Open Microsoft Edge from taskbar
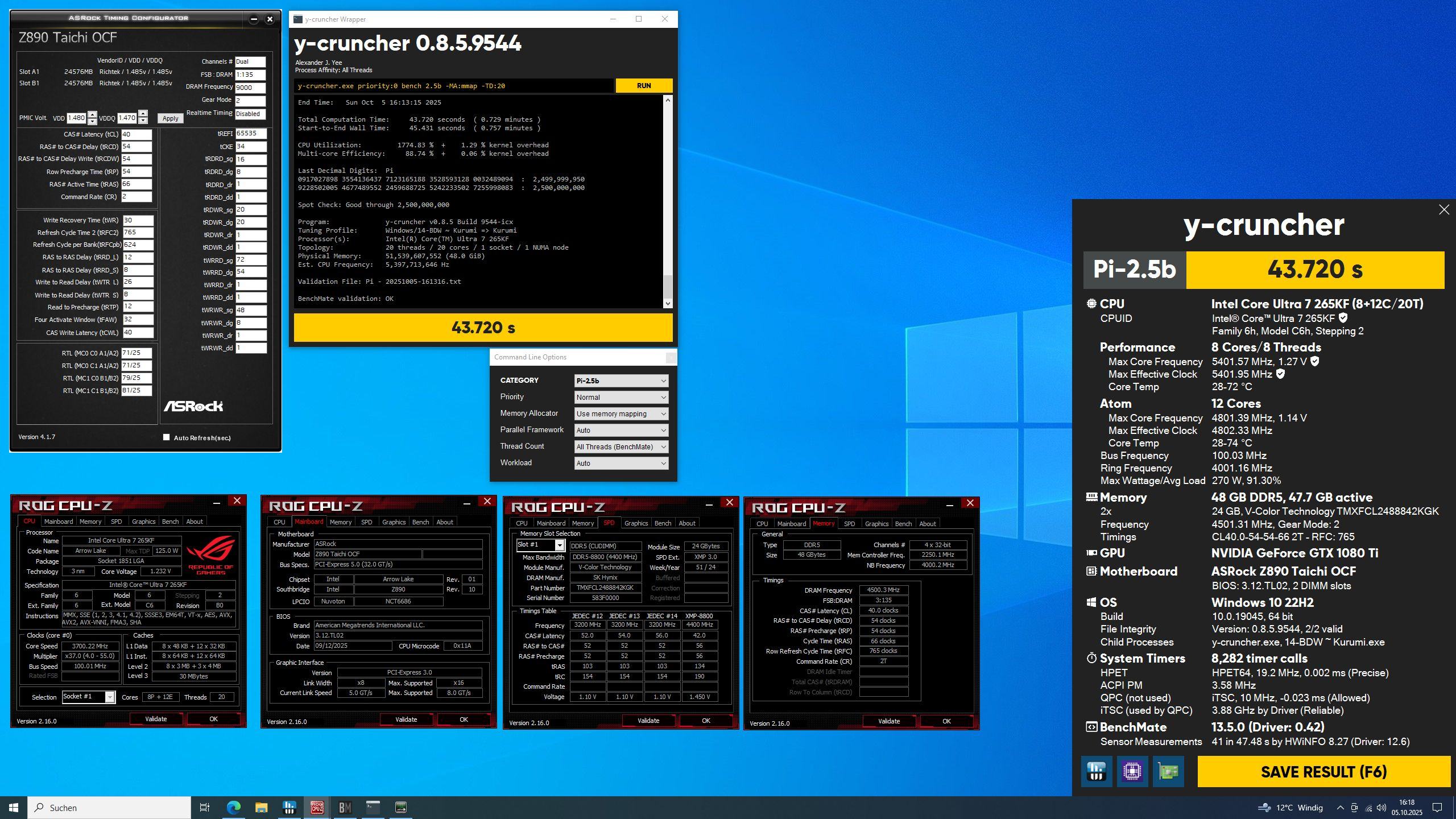The image size is (1456, 819). [x=233, y=807]
